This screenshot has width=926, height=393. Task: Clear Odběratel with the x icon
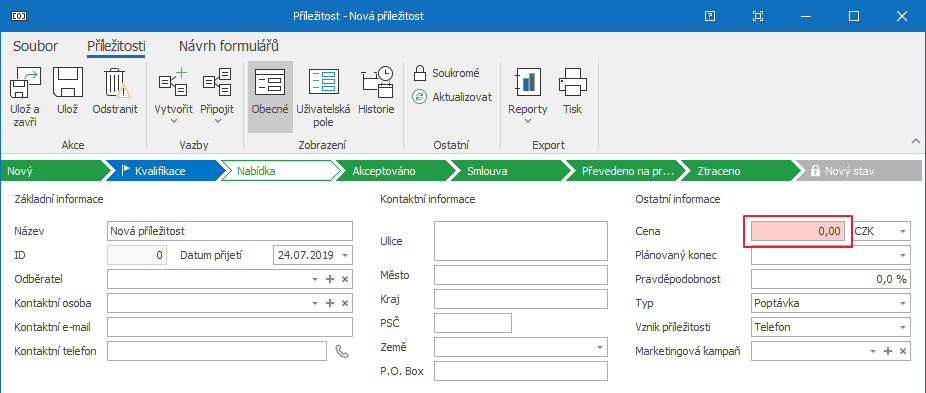[345, 280]
